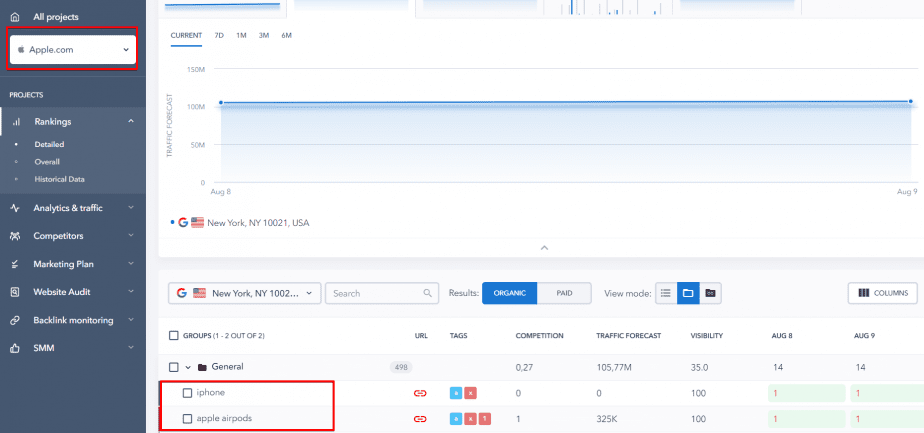Expand the Marketing Plan section

(131, 263)
